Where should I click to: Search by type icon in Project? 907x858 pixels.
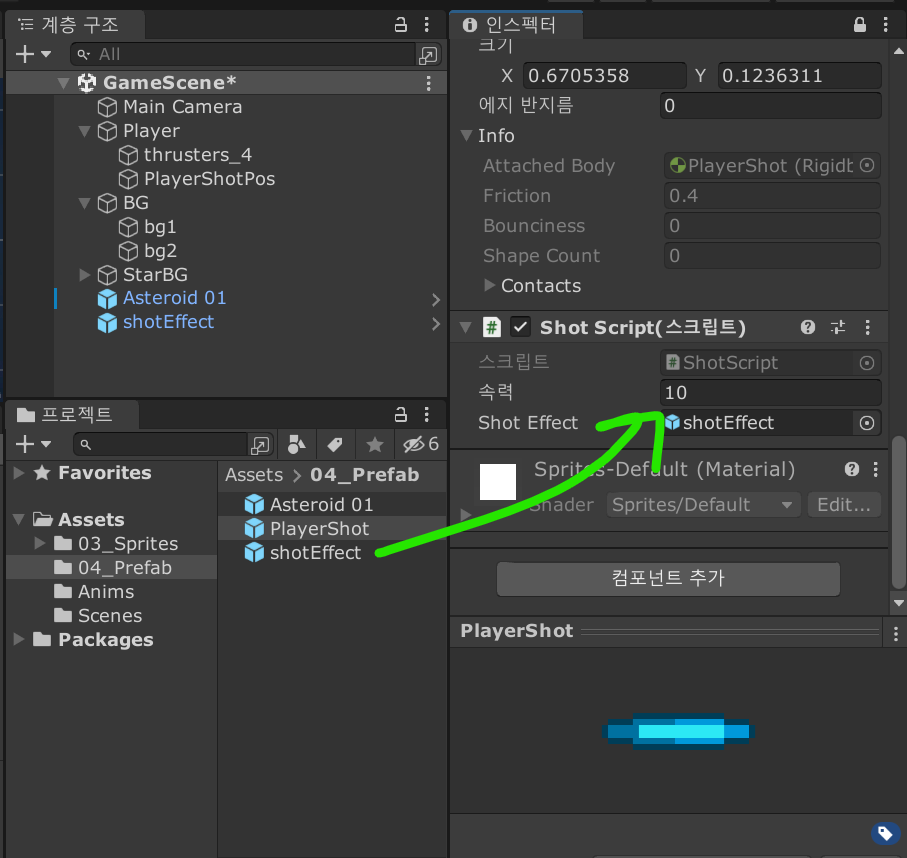(296, 444)
